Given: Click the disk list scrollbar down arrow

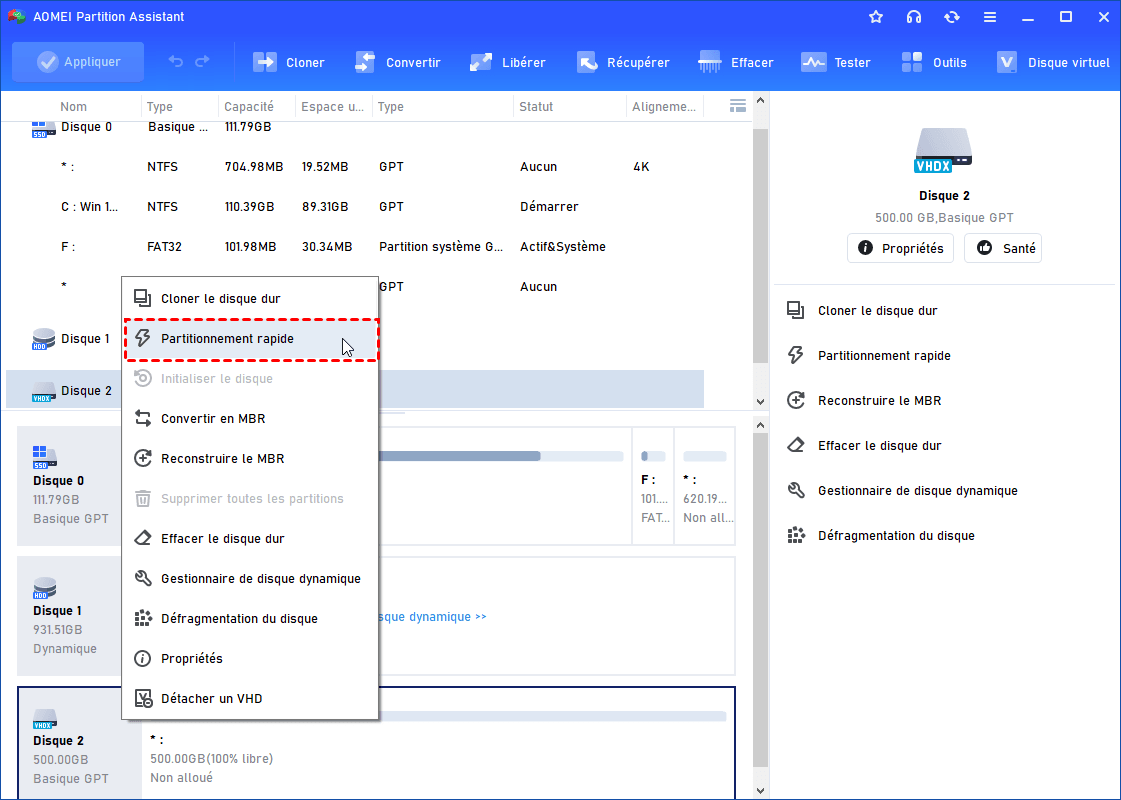Looking at the screenshot, I should coord(759,401).
